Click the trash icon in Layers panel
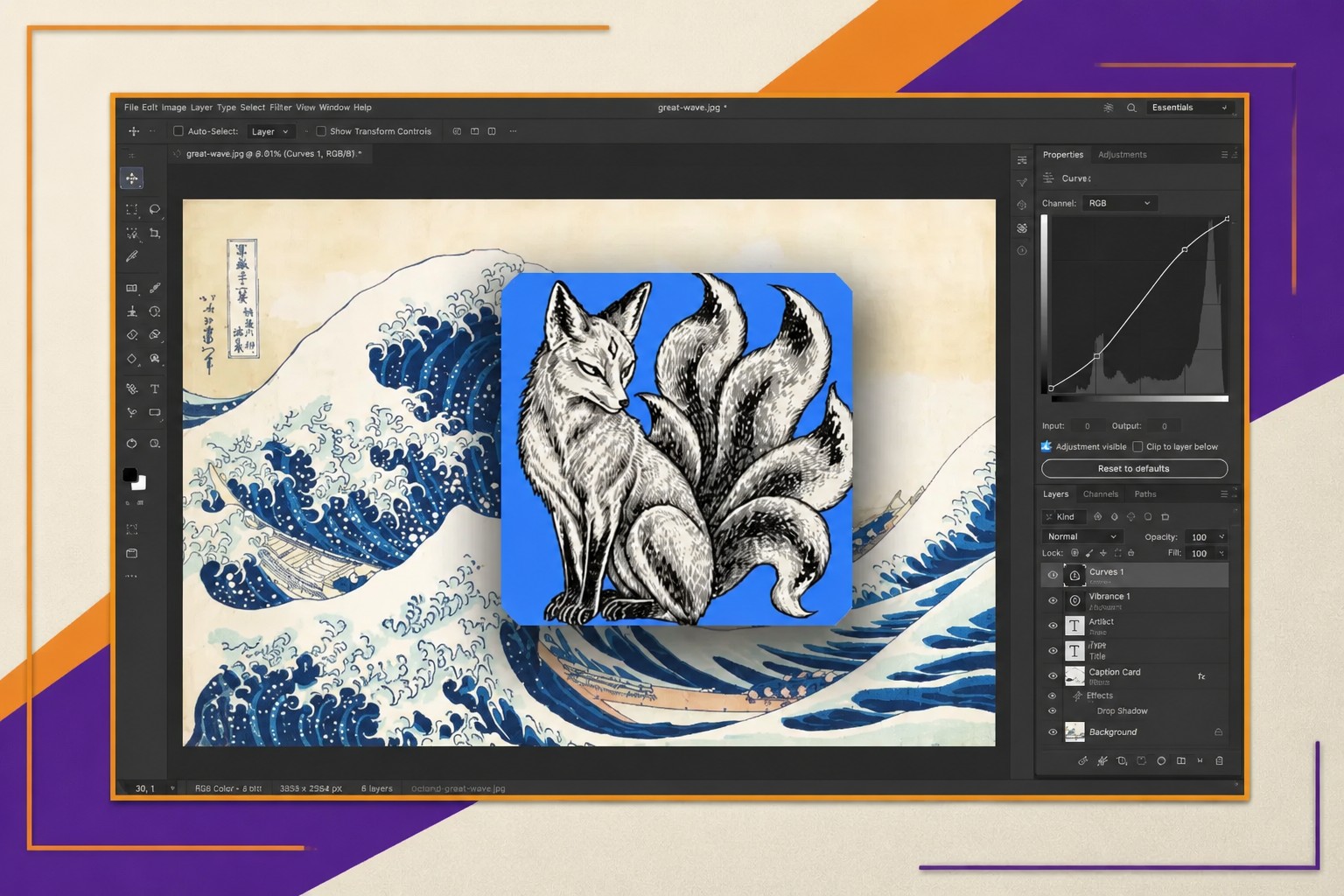This screenshot has height=896, width=1344. tap(1219, 761)
